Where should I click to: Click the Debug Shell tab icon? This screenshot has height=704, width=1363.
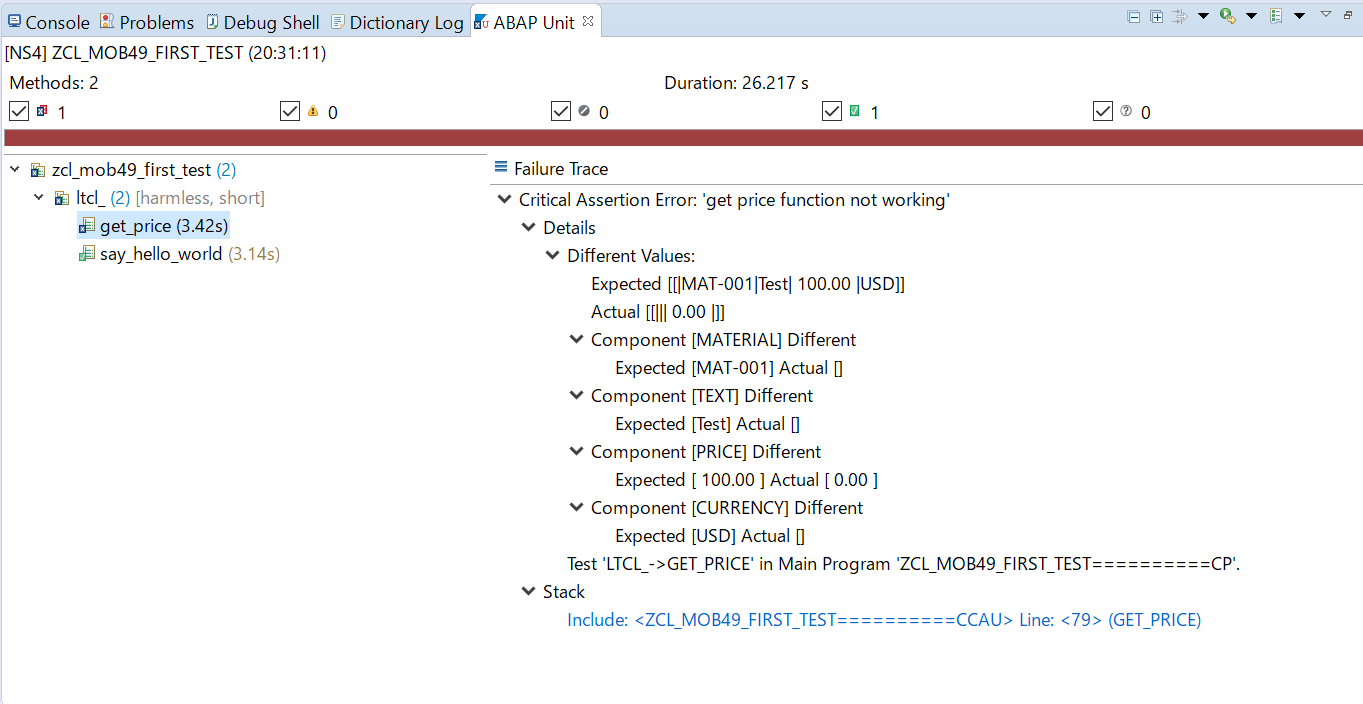[x=213, y=21]
